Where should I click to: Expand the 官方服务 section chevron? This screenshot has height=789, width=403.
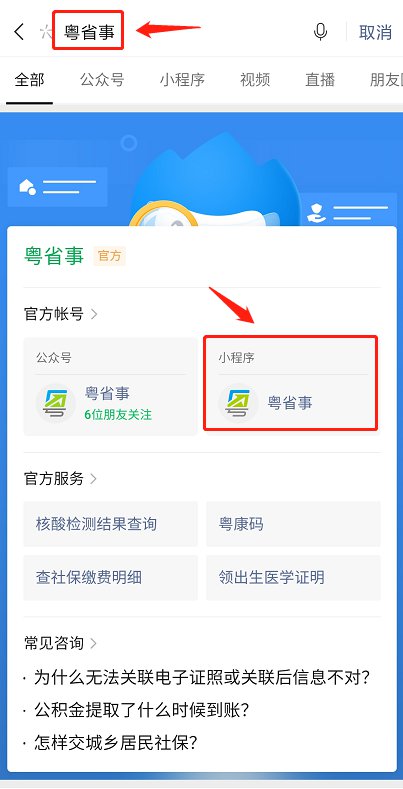coord(94,479)
